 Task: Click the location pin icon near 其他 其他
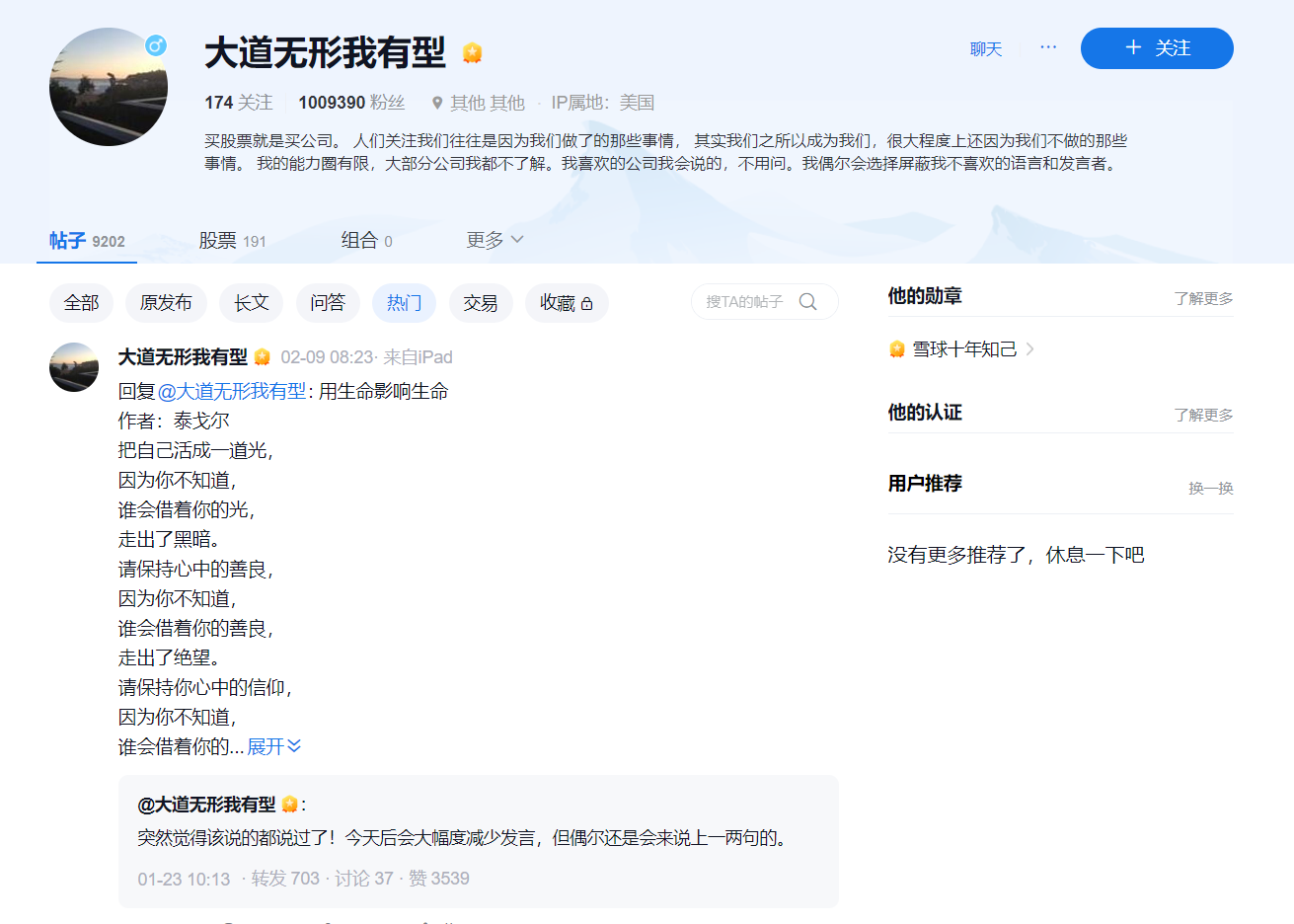(437, 103)
